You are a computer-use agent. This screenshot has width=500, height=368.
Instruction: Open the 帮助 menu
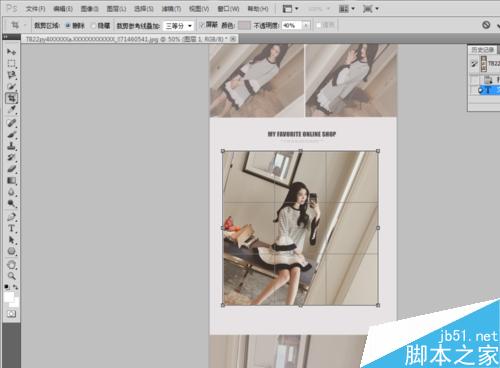258,9
